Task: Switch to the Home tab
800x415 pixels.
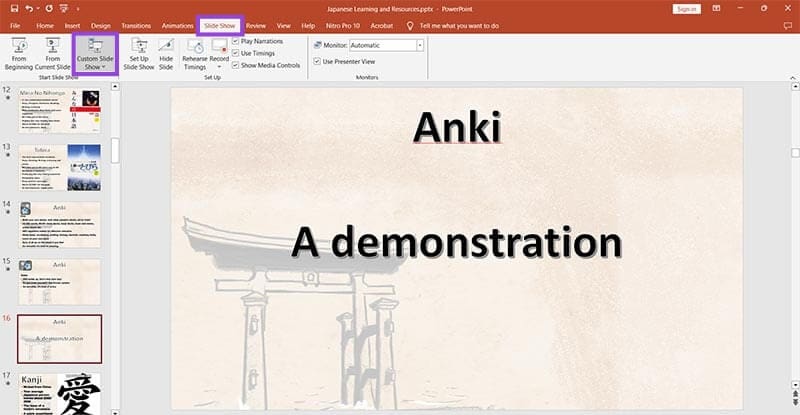Action: 45,26
